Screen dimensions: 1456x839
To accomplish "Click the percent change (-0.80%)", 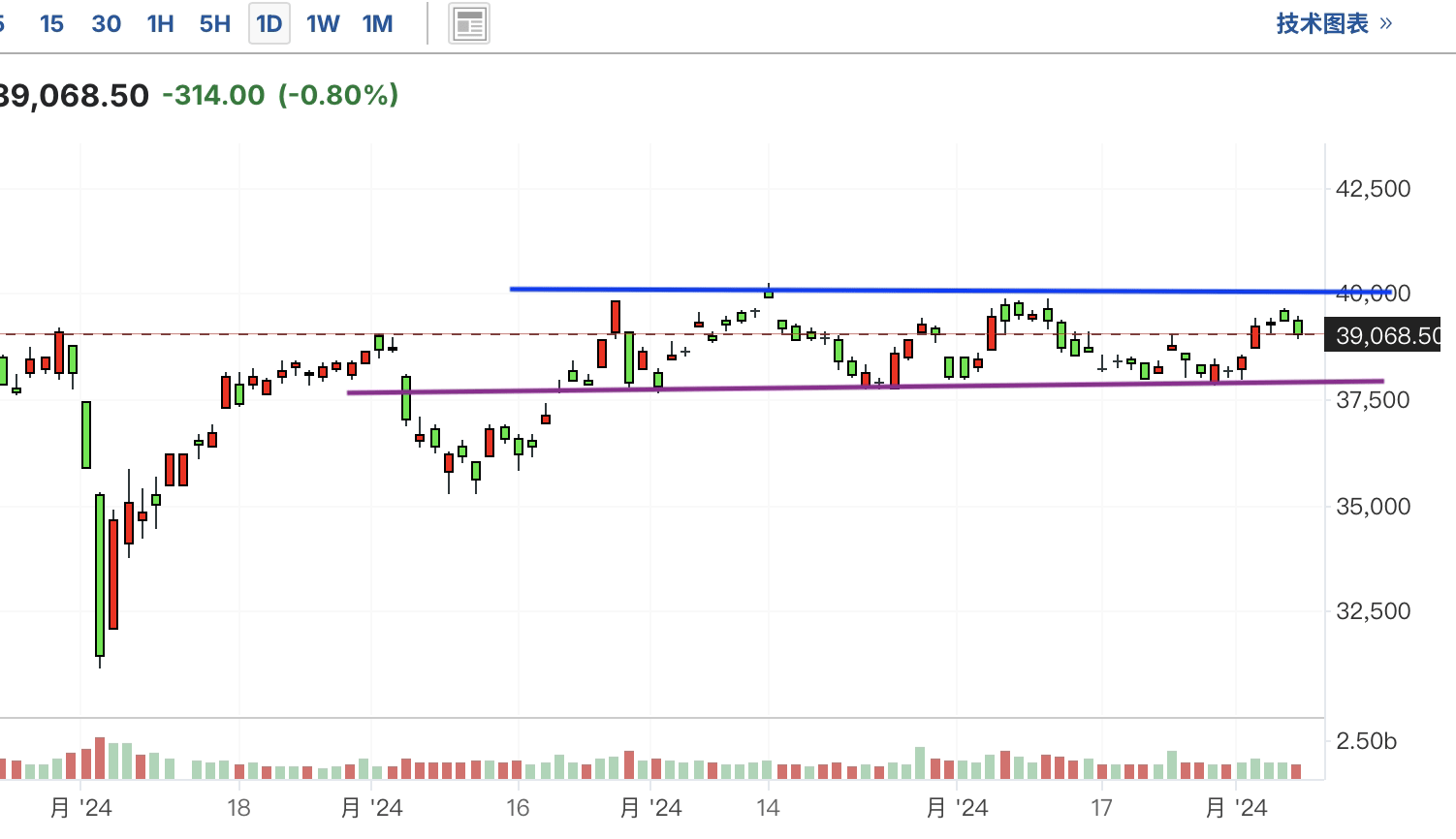I will pos(338,95).
